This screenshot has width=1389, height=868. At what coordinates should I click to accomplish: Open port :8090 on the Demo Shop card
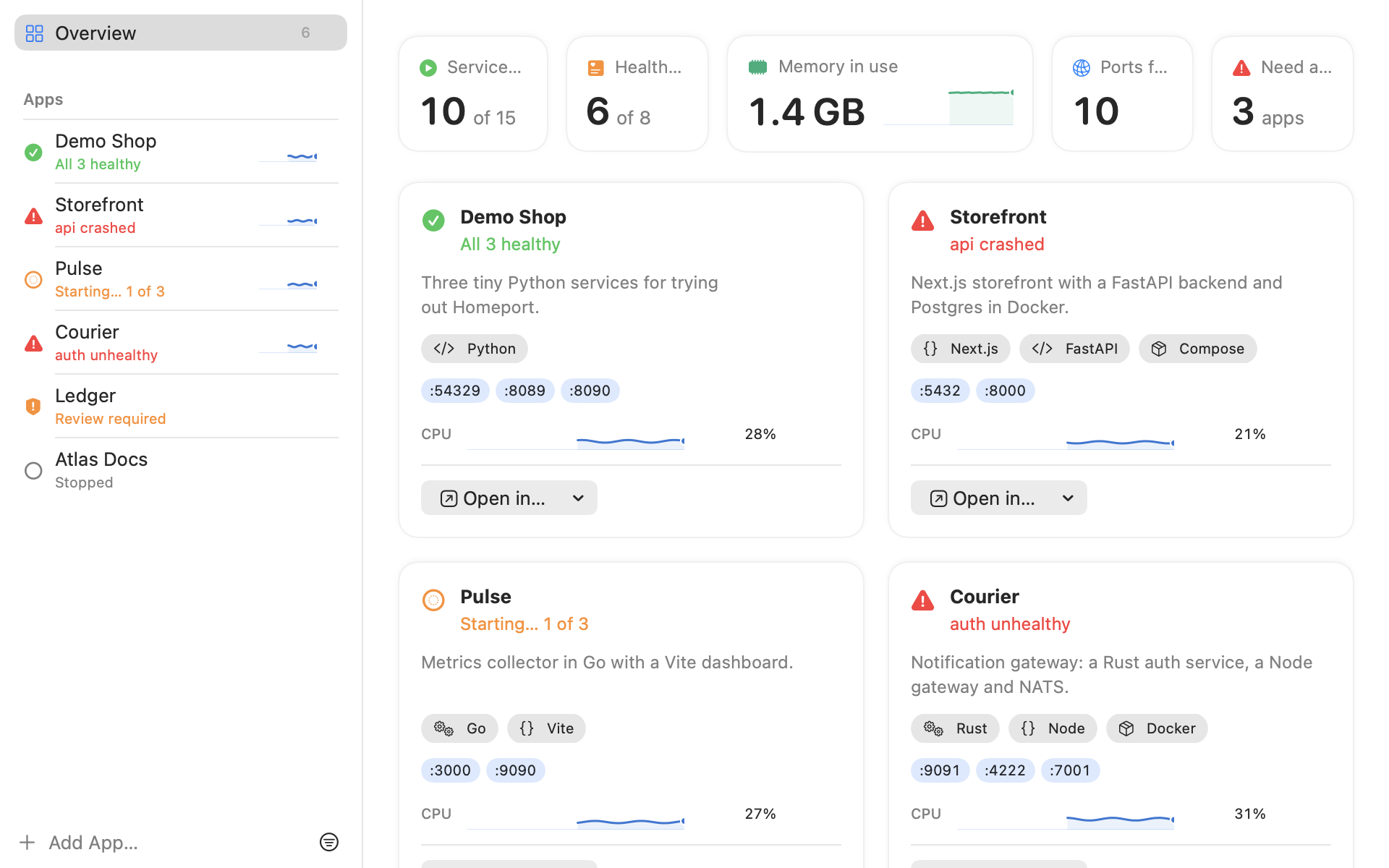click(x=590, y=391)
